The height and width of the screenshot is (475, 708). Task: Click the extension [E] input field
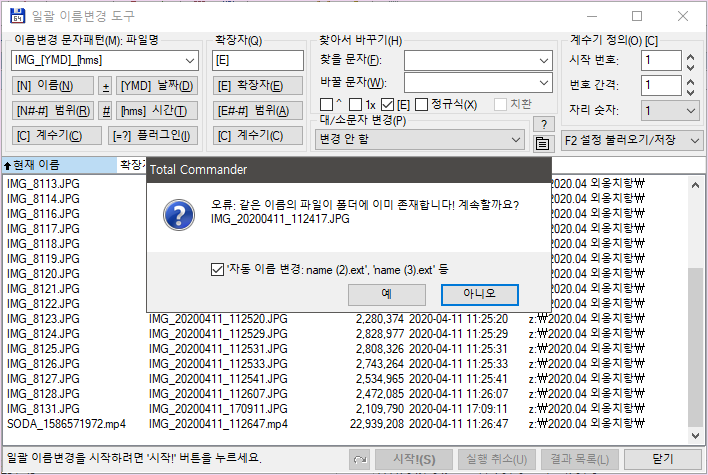pos(258,61)
